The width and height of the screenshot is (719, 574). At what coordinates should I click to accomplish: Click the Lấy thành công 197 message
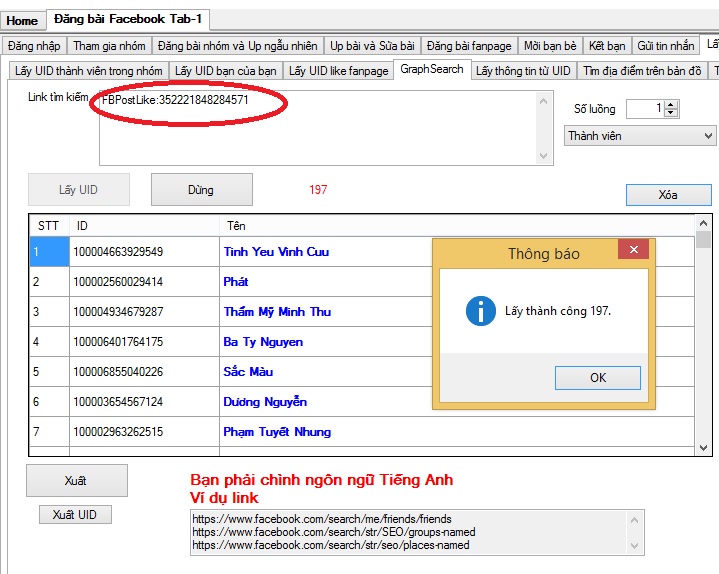point(558,311)
